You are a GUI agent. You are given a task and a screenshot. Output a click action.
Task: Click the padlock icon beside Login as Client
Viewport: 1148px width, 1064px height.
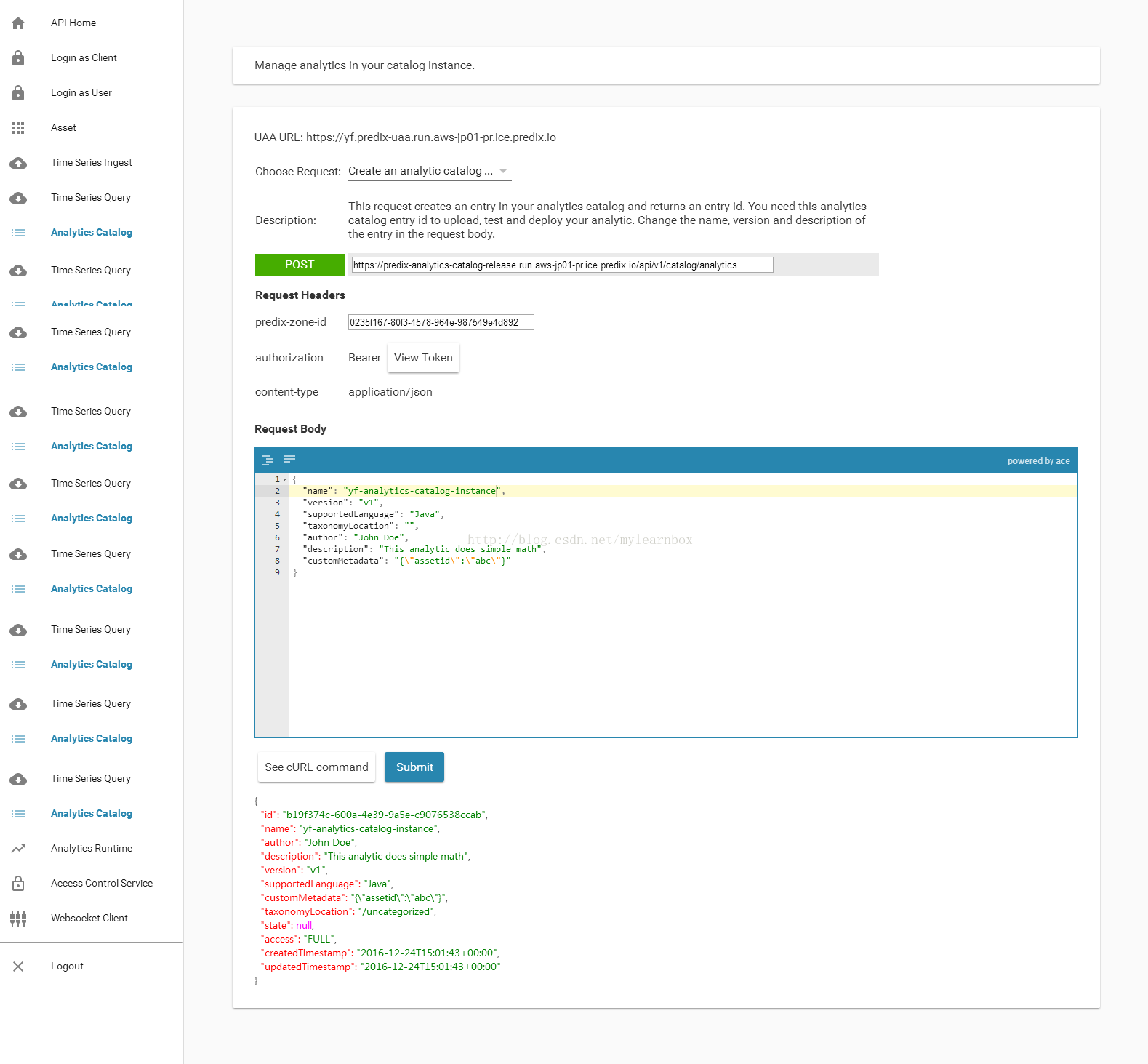click(18, 58)
